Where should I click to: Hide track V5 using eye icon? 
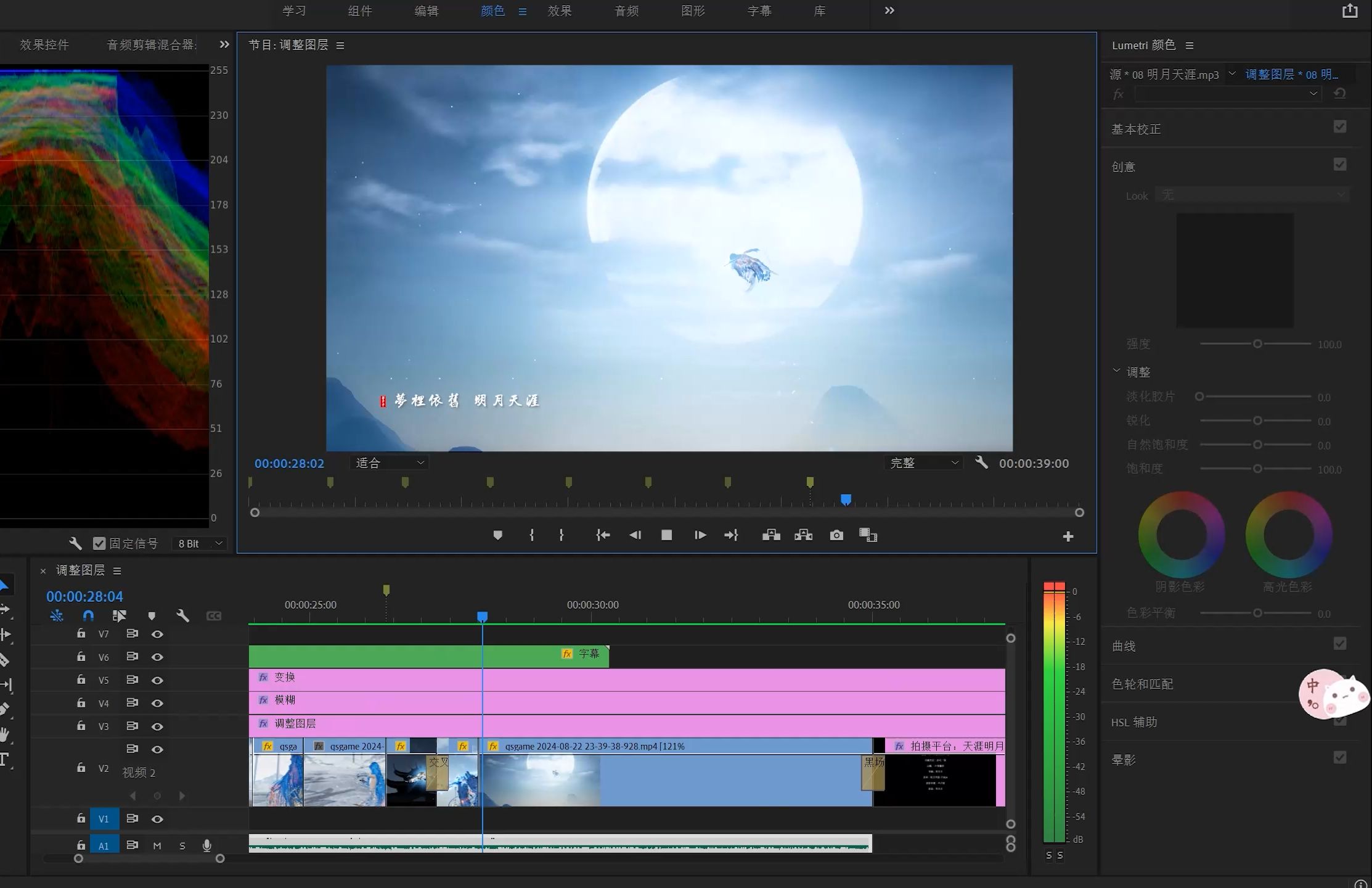pyautogui.click(x=157, y=680)
